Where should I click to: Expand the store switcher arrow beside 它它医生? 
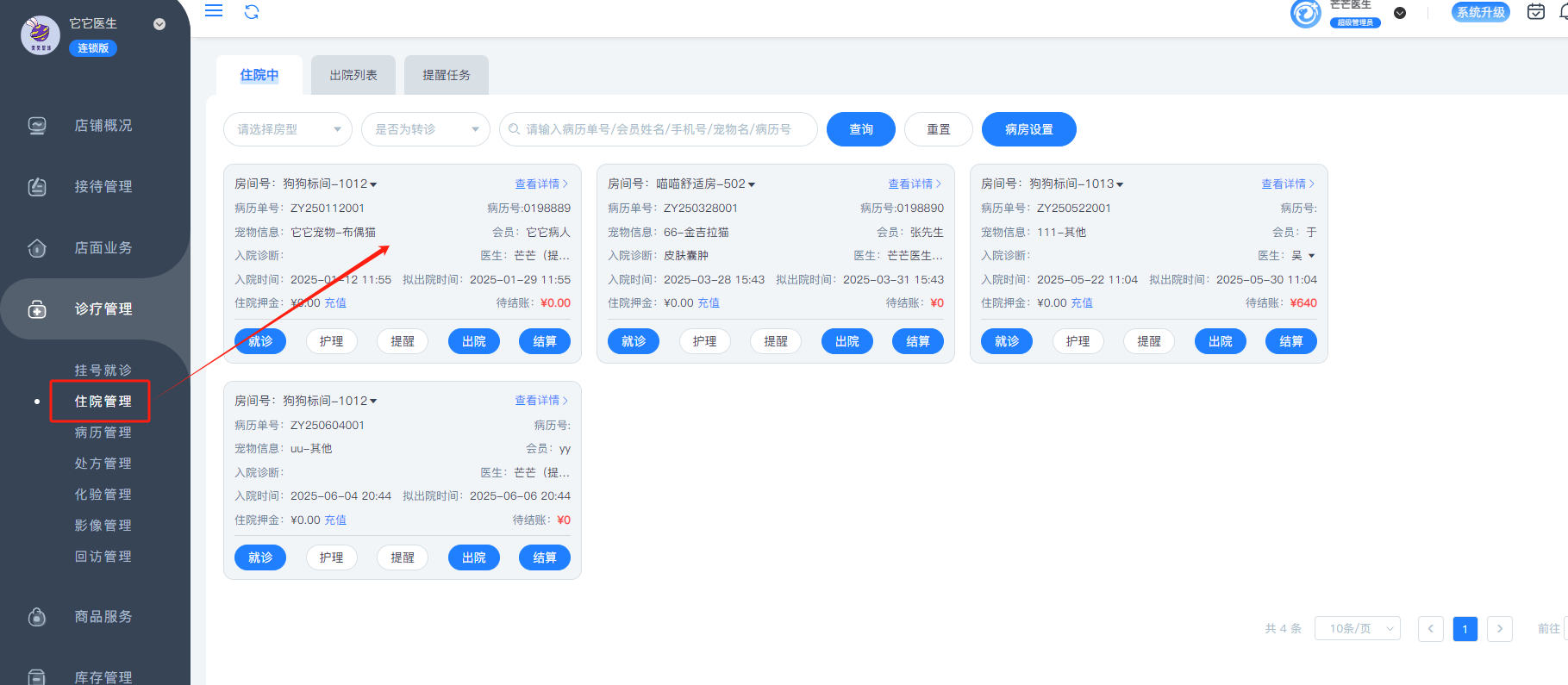(159, 24)
